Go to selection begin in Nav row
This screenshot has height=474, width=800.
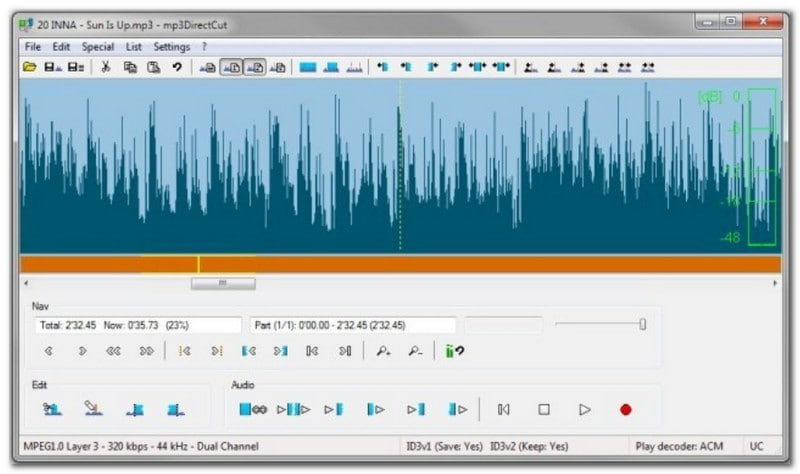tap(248, 351)
